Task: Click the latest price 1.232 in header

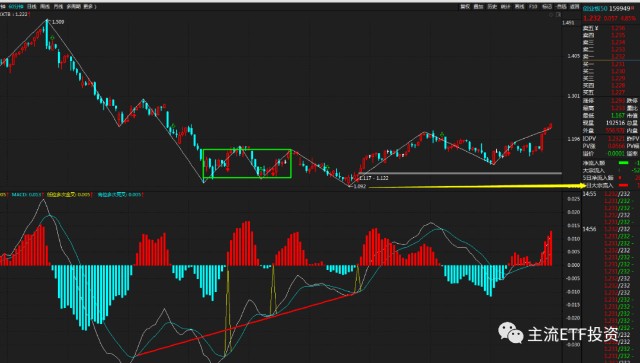Action: coord(592,18)
